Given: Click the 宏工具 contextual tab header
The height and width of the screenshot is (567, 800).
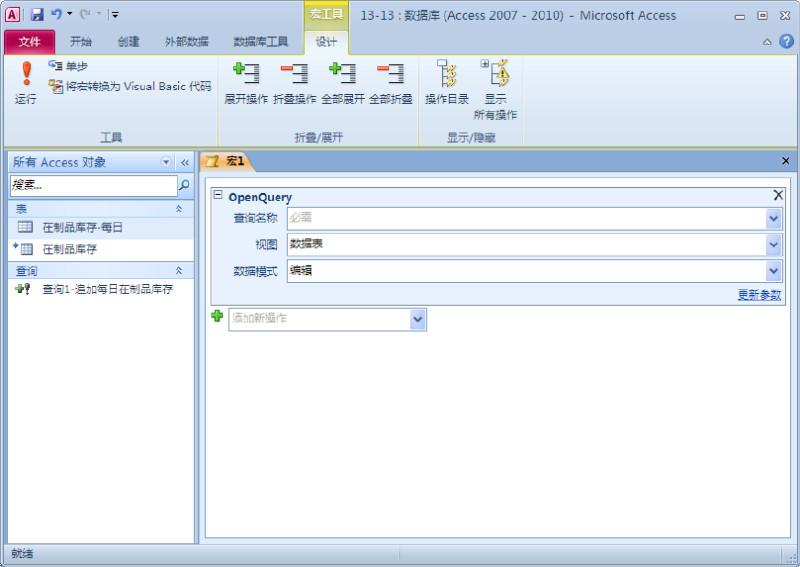Looking at the screenshot, I should (x=327, y=14).
